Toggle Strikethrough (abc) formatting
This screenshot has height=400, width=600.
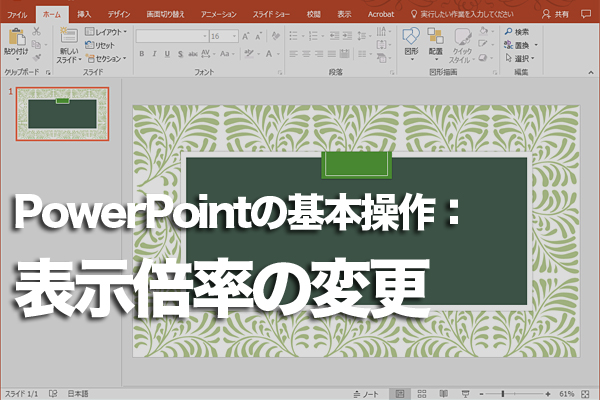(x=192, y=54)
